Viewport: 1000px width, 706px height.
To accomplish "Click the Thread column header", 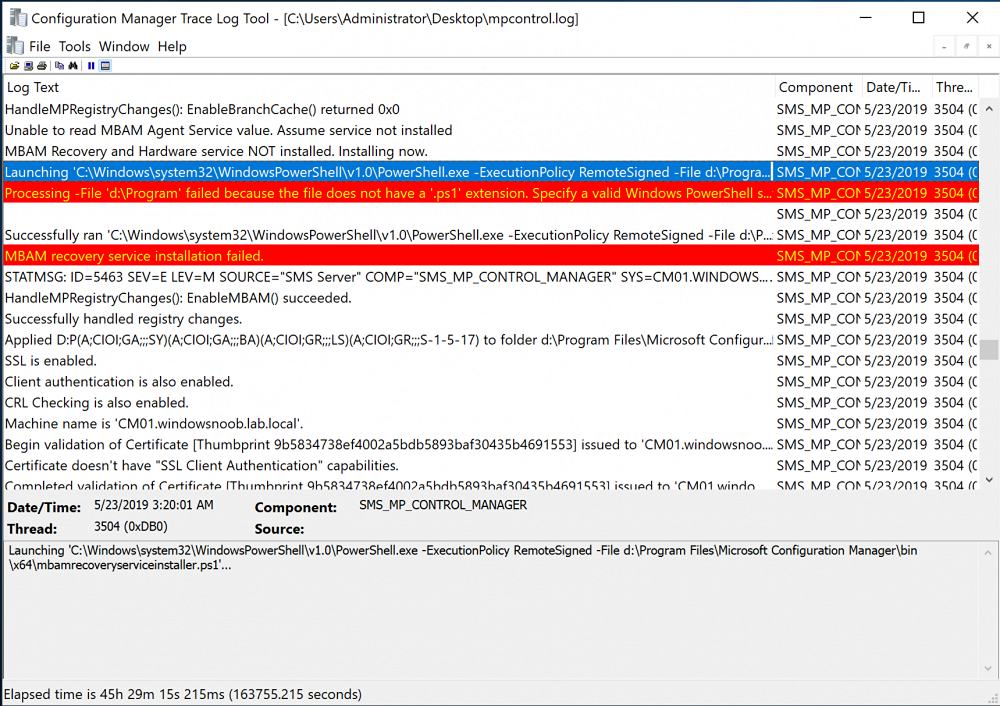I will click(x=955, y=87).
